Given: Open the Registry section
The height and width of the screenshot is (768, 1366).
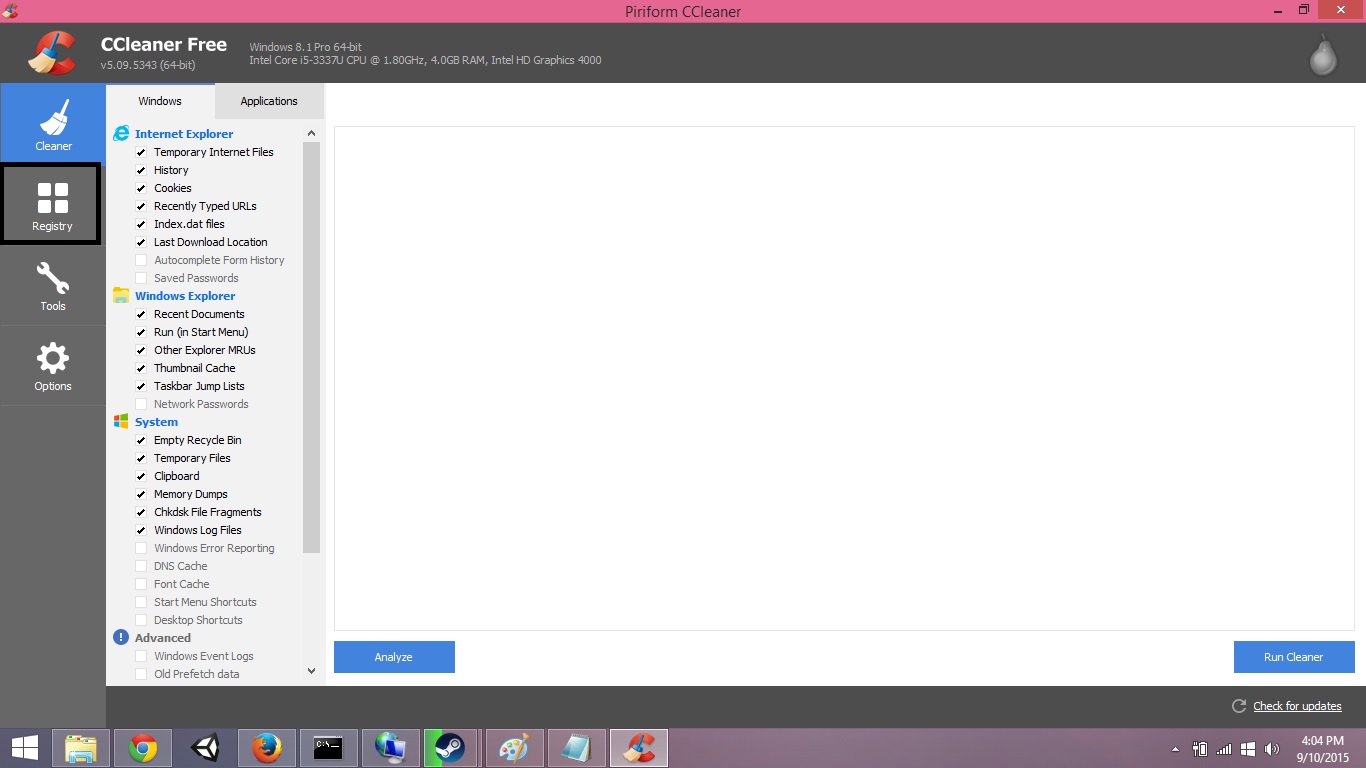Looking at the screenshot, I should click(x=51, y=204).
